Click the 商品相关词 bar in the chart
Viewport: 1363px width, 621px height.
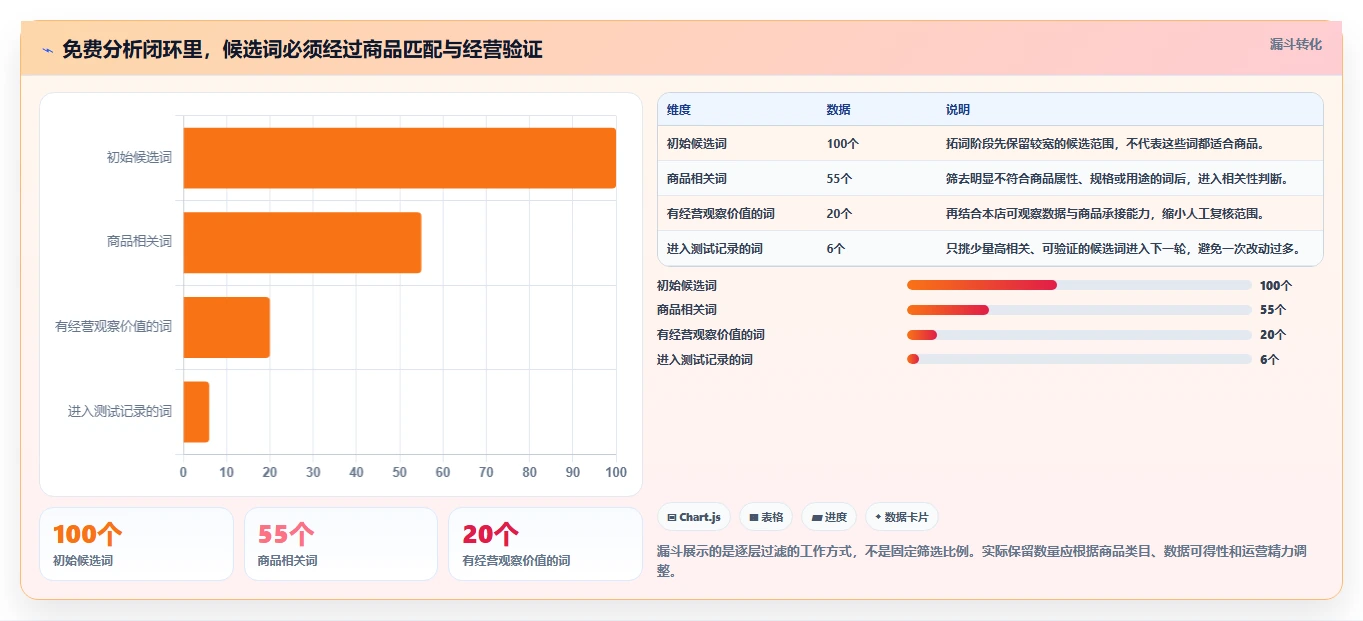pyautogui.click(x=302, y=242)
